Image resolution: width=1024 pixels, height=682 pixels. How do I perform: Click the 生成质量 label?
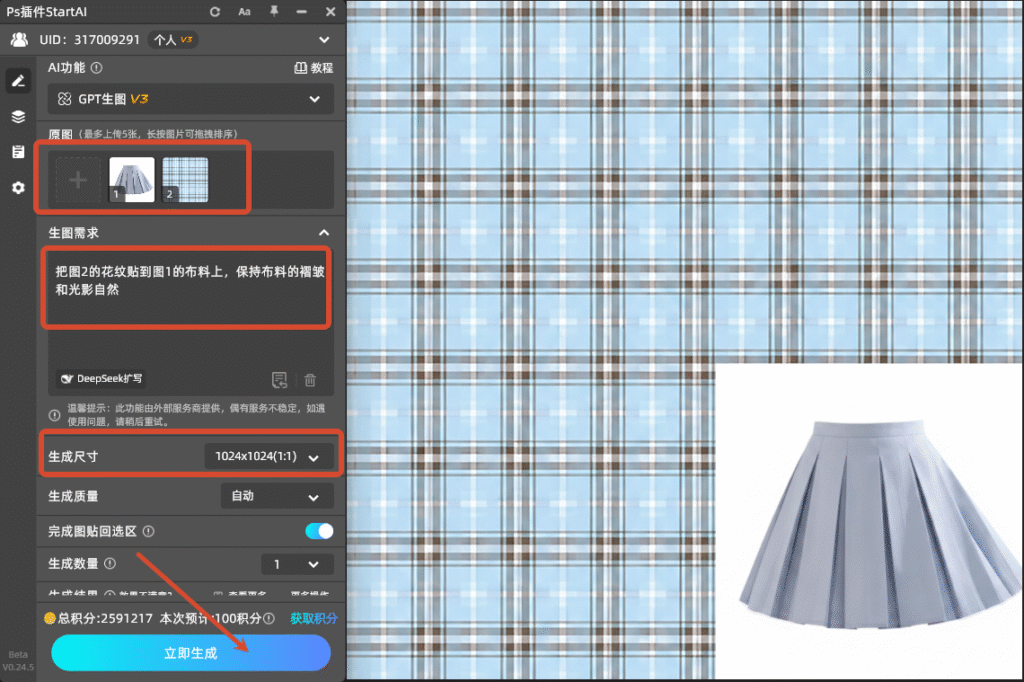tap(73, 496)
